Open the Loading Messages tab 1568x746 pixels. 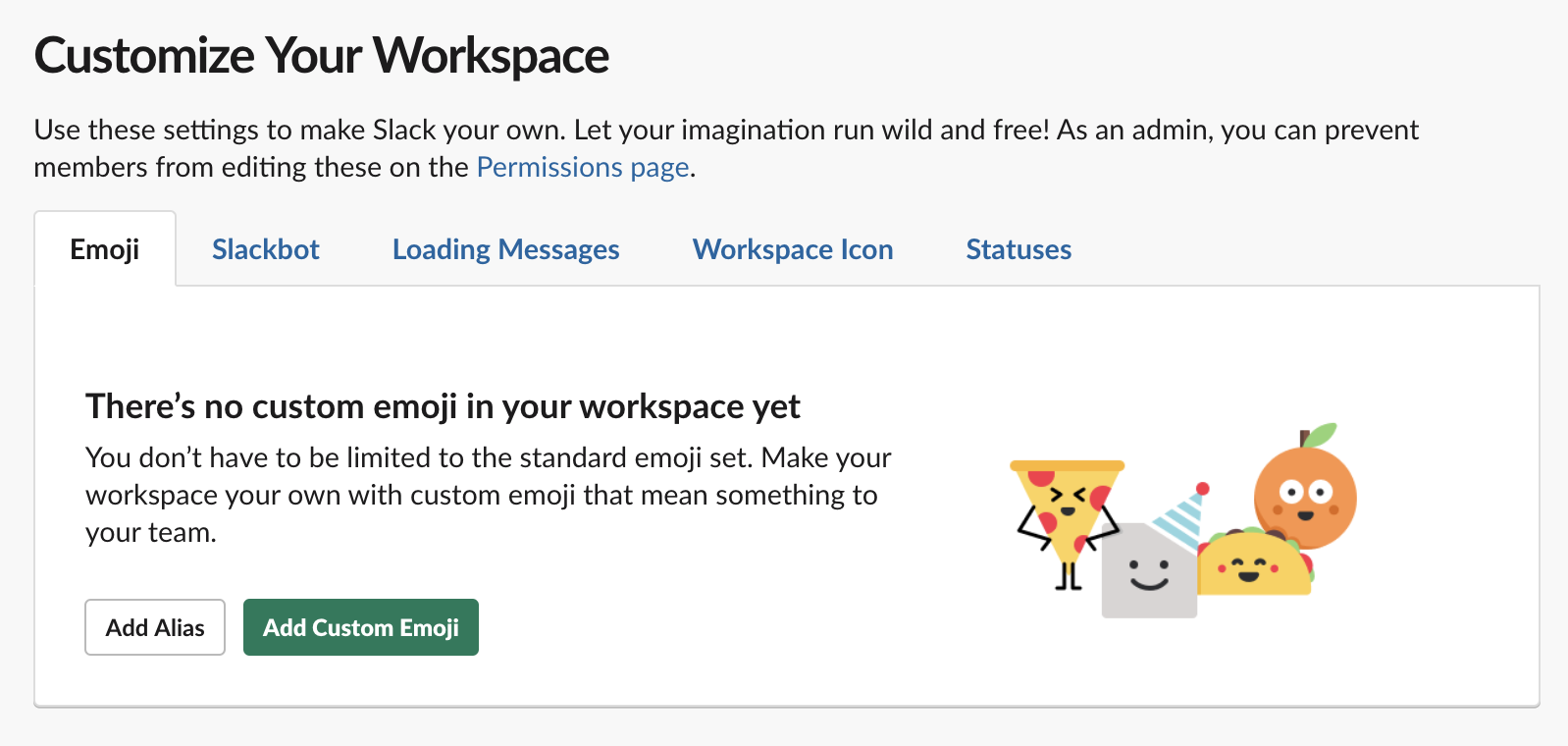coord(505,249)
